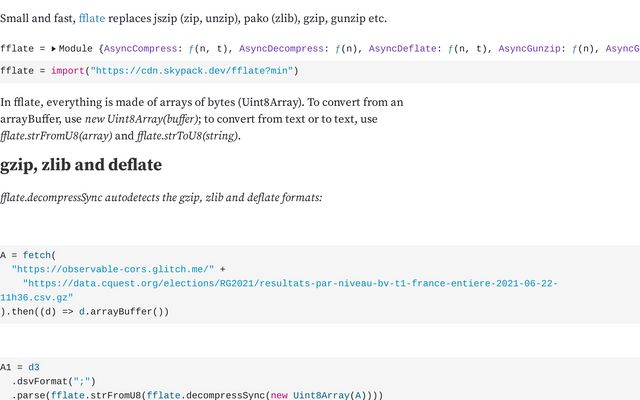Image resolution: width=640 pixels, height=400 pixels.
Task: Click the import keyword in the code cell
Action: pos(67,71)
